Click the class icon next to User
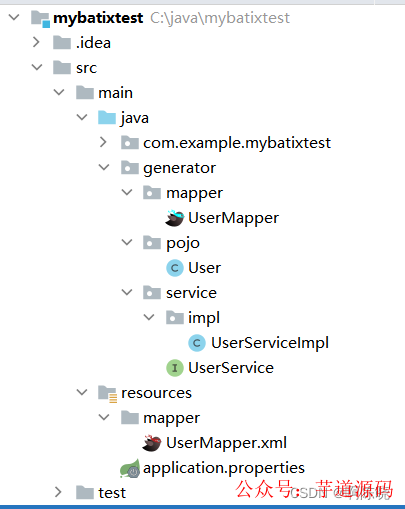The height and width of the screenshot is (509, 405). pyautogui.click(x=175, y=268)
